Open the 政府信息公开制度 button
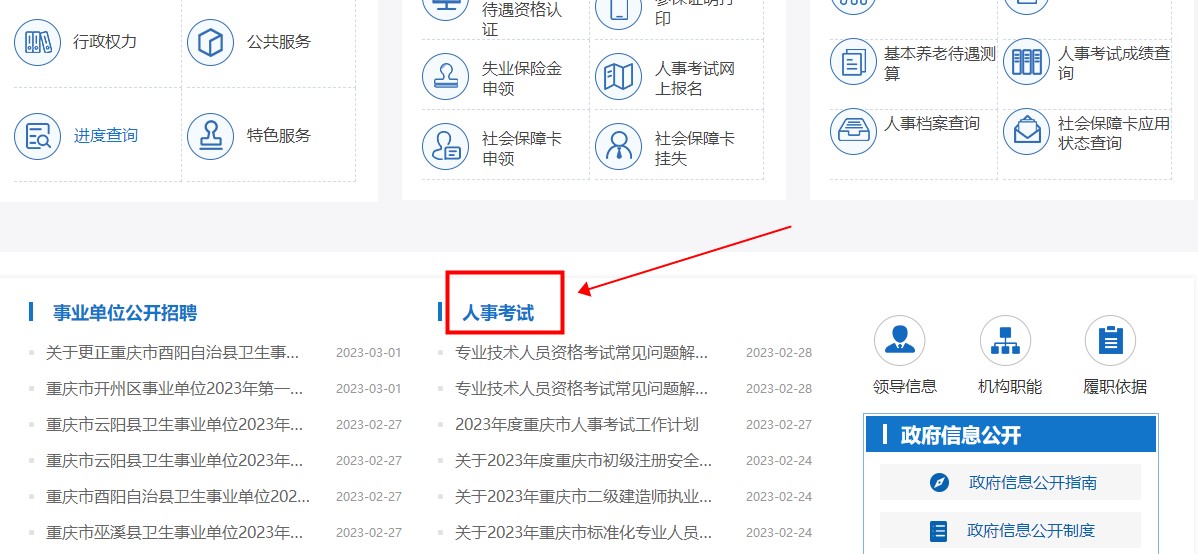1198x554 pixels. pos(1010,530)
